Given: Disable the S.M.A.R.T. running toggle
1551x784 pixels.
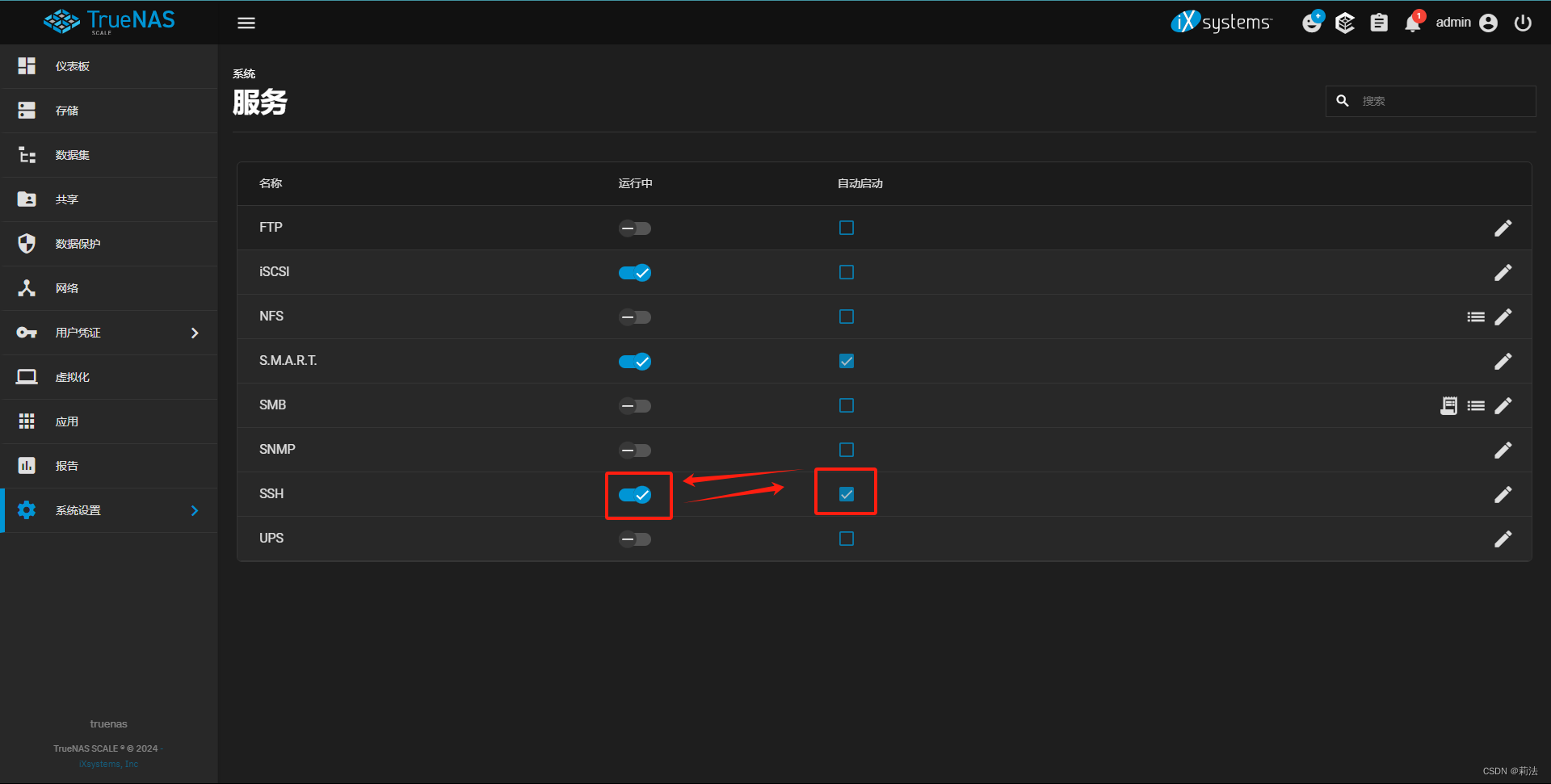Looking at the screenshot, I should [635, 362].
